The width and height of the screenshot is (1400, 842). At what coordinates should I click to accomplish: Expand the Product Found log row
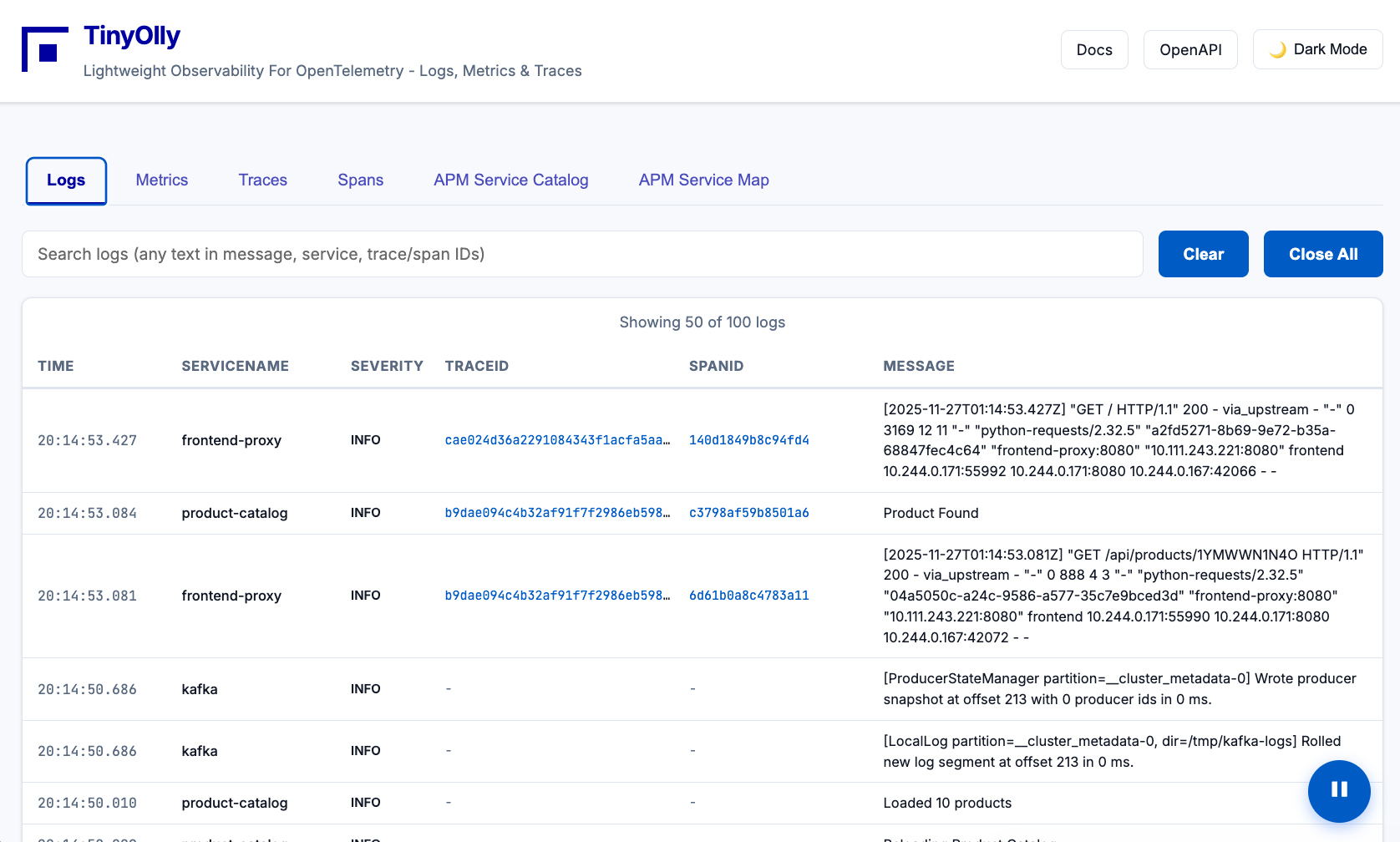(931, 513)
